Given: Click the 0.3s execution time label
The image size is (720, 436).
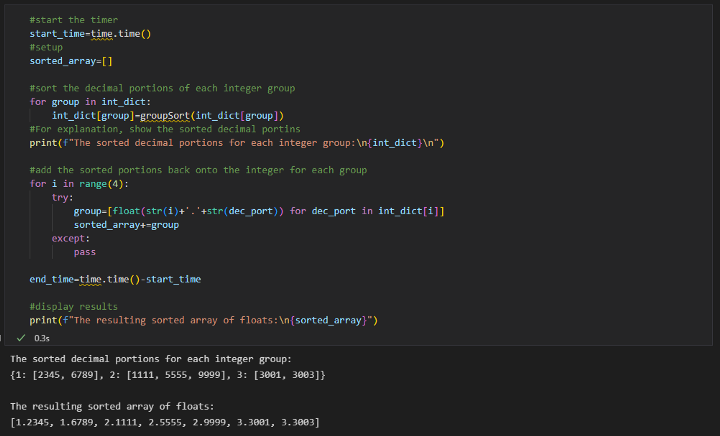Looking at the screenshot, I should tap(42, 338).
